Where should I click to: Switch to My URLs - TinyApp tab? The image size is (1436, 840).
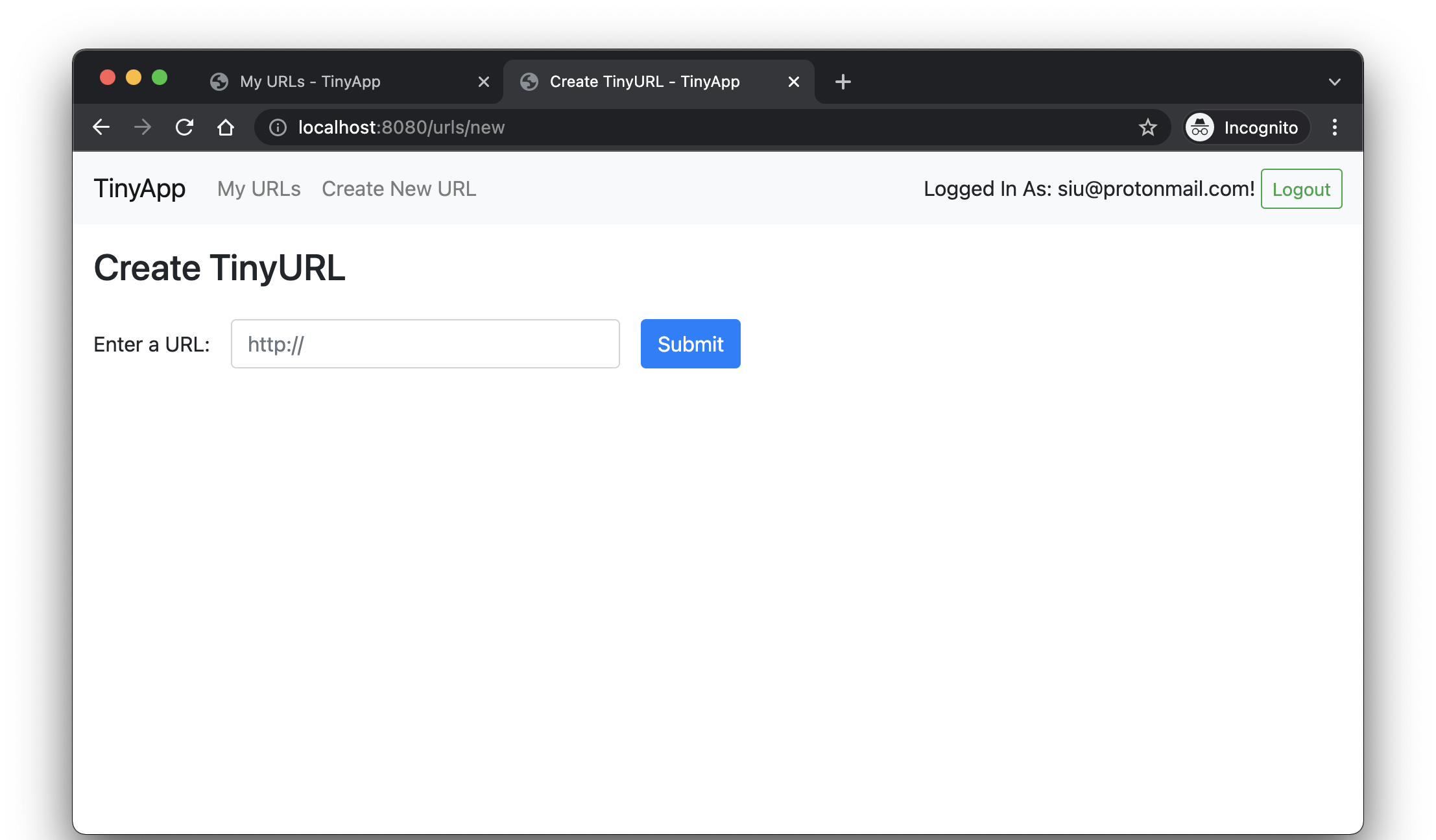point(310,82)
